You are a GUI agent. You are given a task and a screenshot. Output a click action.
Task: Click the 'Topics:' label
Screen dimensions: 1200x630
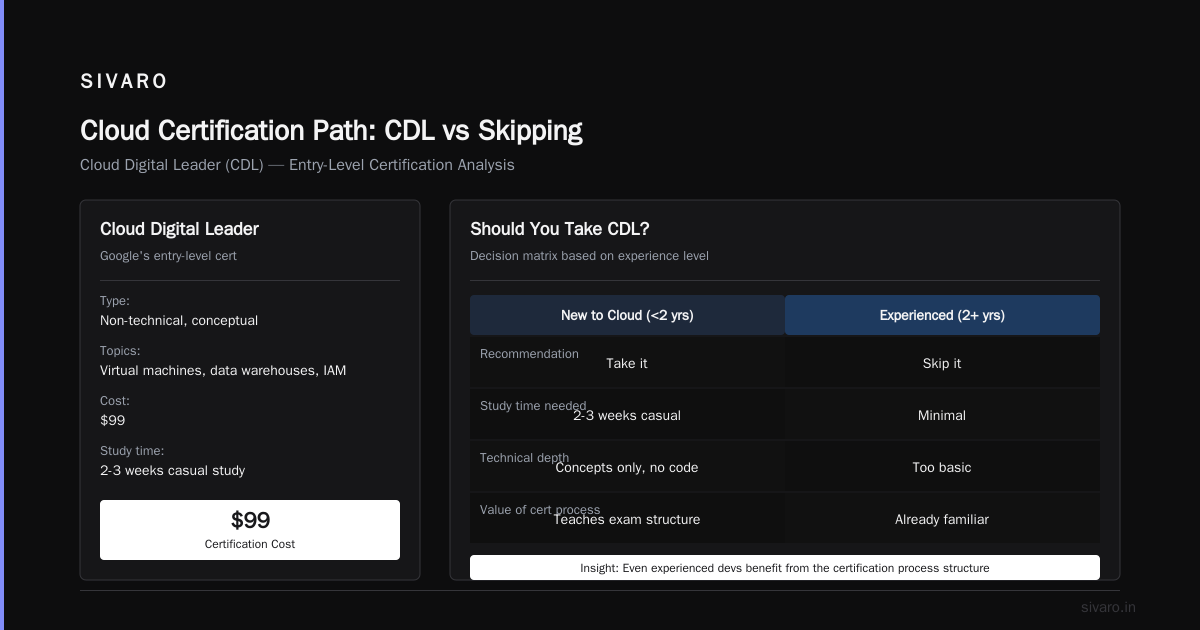pos(120,351)
